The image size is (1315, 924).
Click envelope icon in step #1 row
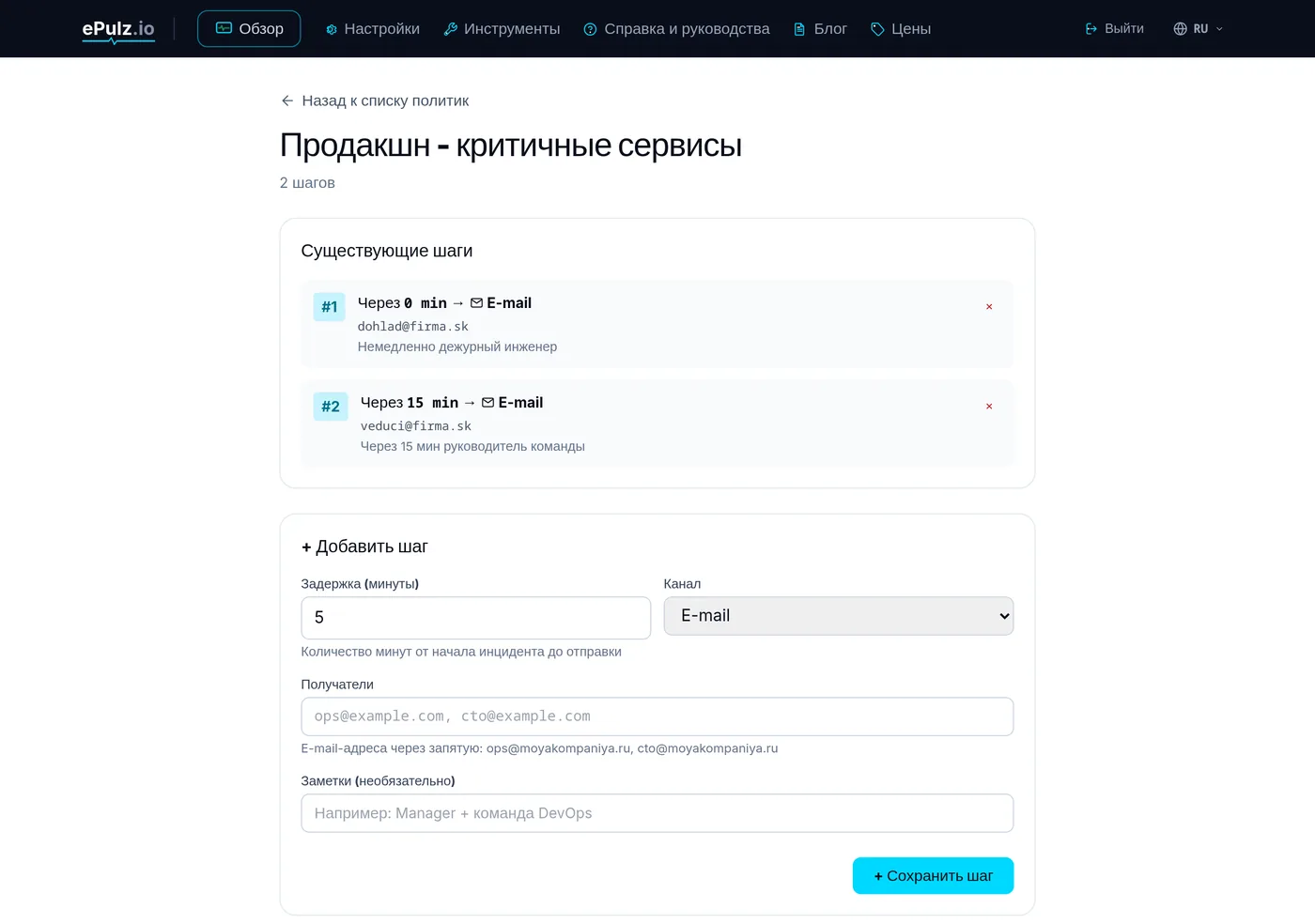click(x=476, y=303)
